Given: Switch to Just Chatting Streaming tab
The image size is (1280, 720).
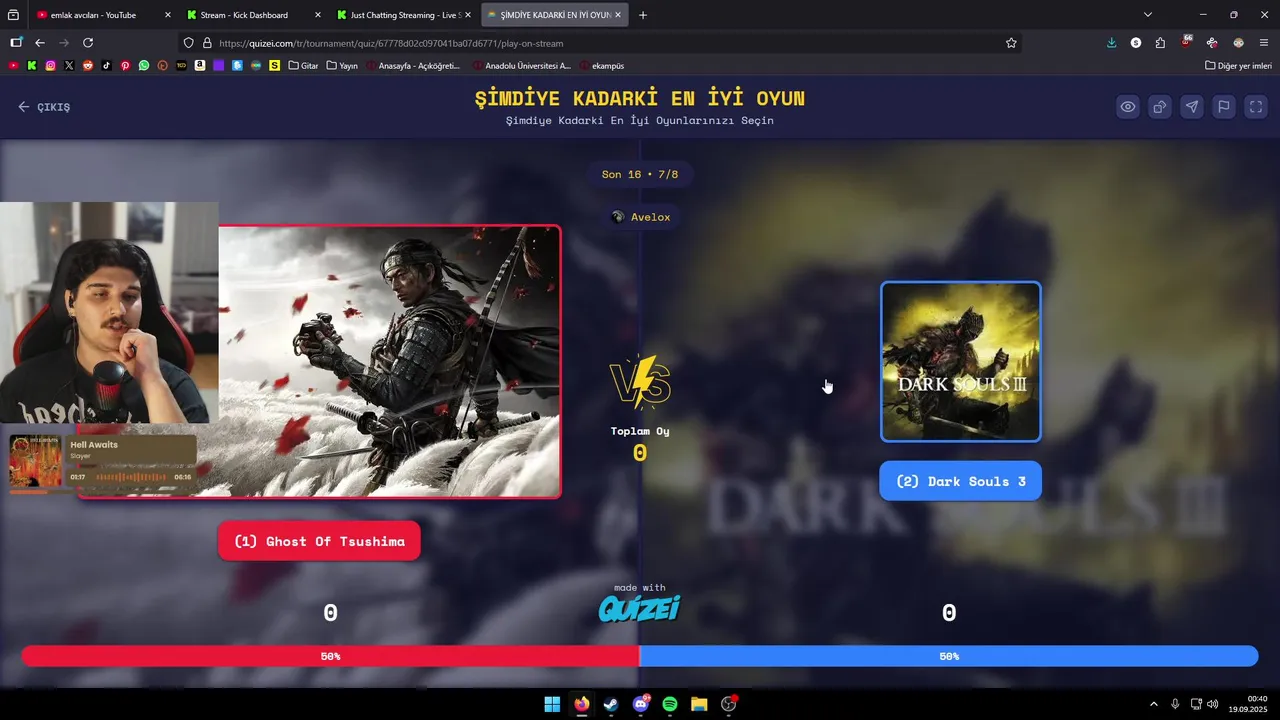Looking at the screenshot, I should pyautogui.click(x=404, y=15).
